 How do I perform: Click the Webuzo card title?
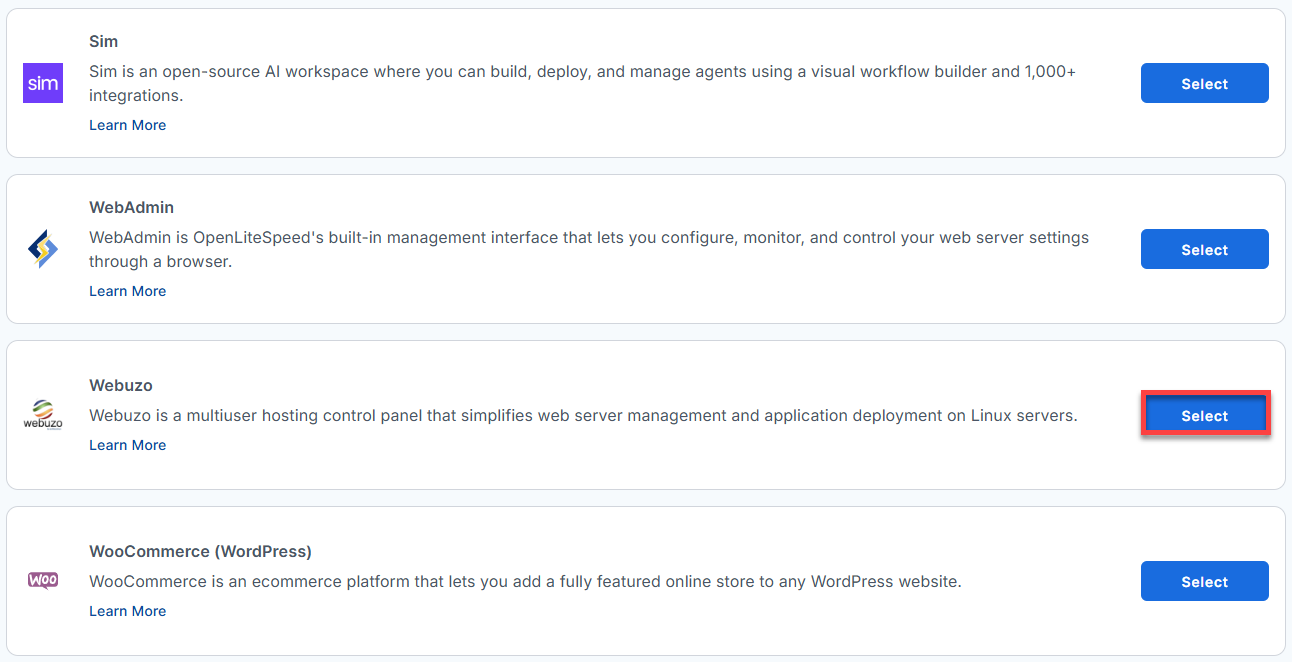[120, 385]
